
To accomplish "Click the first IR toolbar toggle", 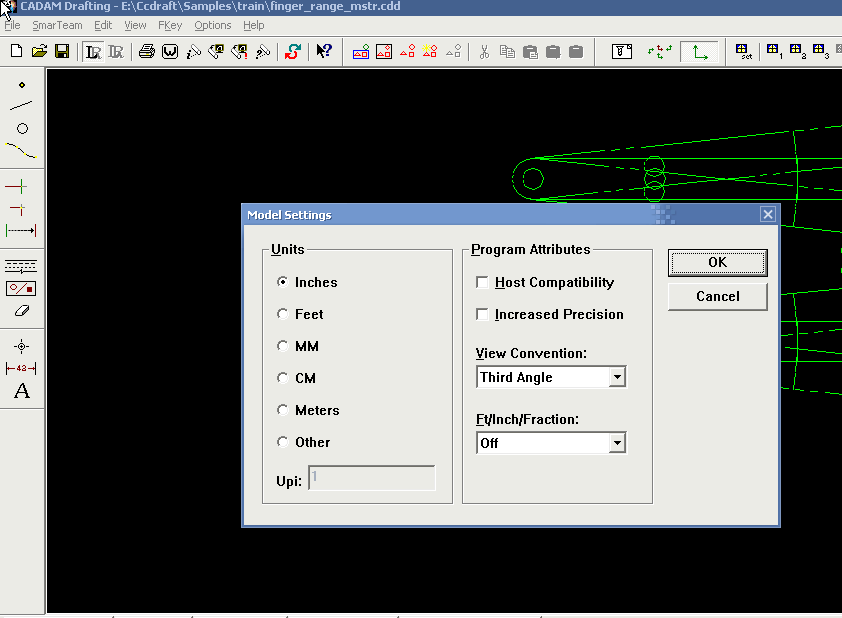I will (93, 52).
